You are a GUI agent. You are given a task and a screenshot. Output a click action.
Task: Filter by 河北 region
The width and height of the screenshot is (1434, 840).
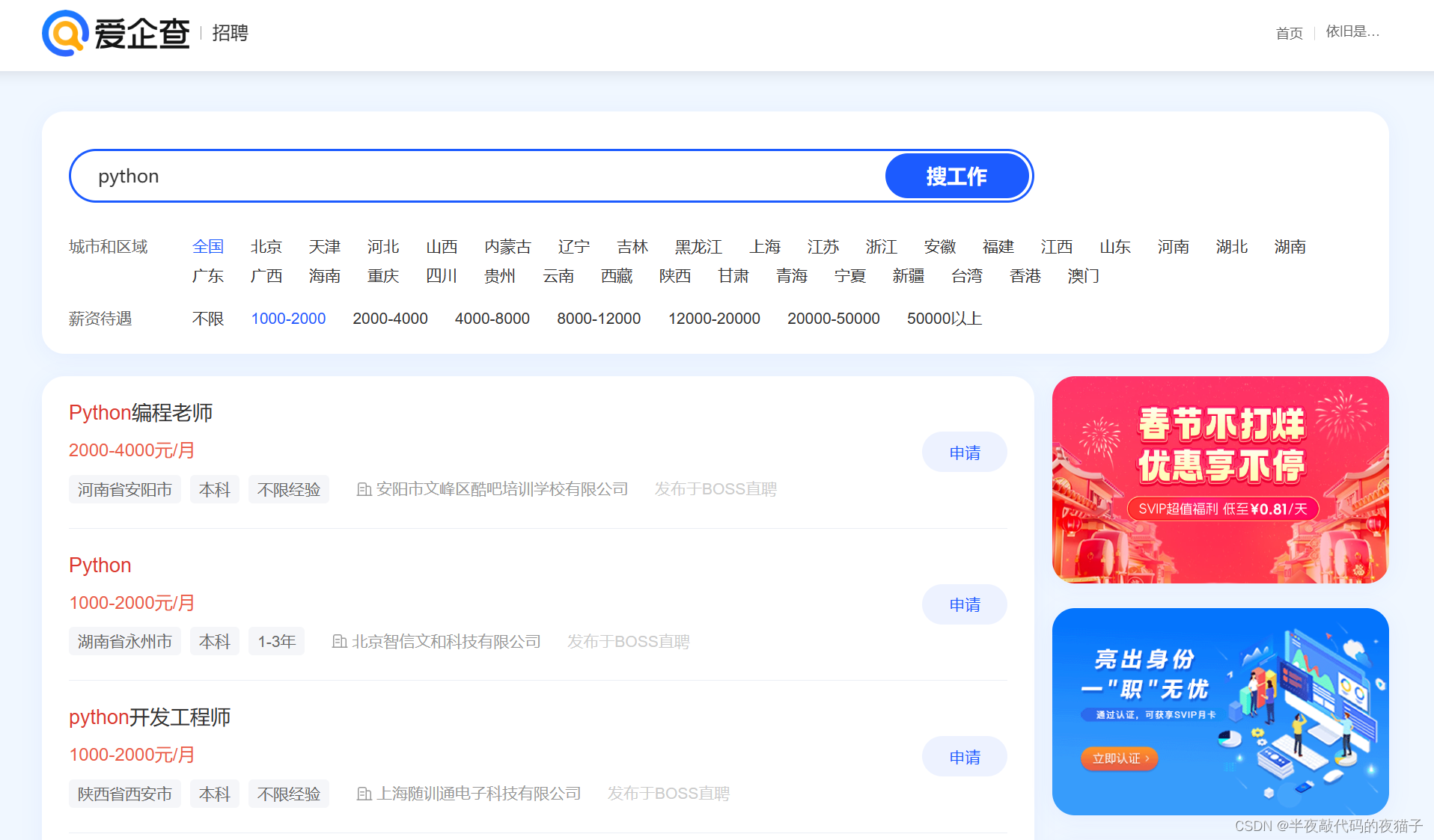383,247
